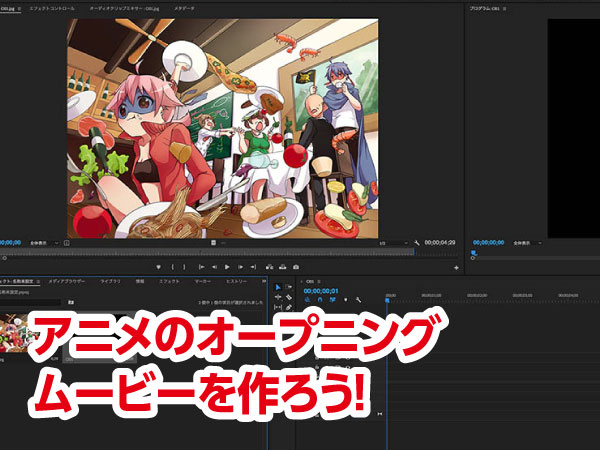Click Project panel find icon beside search
The height and width of the screenshot is (450, 600).
coord(71,302)
